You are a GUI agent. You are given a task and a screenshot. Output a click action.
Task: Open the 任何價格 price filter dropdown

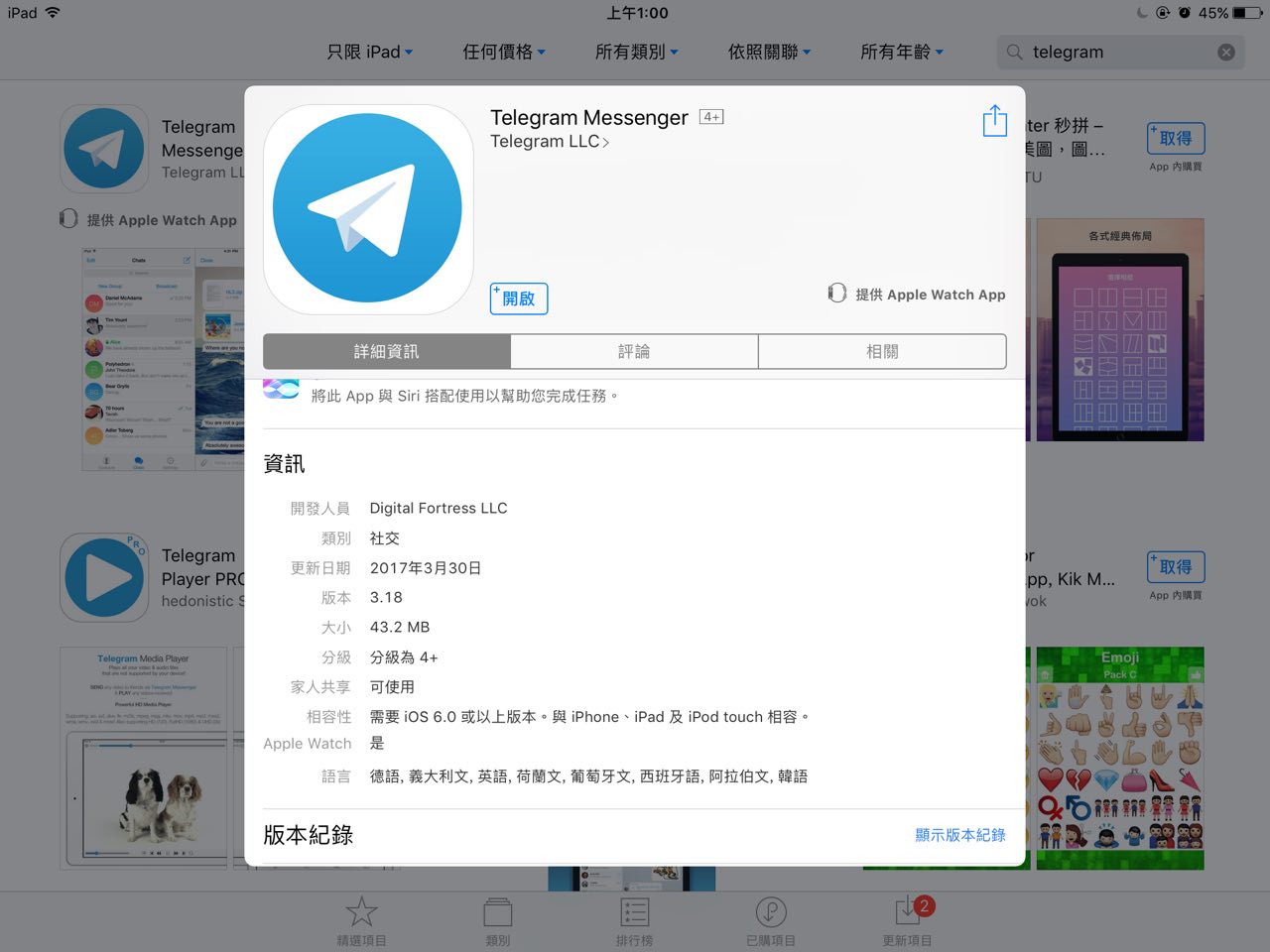(x=504, y=52)
